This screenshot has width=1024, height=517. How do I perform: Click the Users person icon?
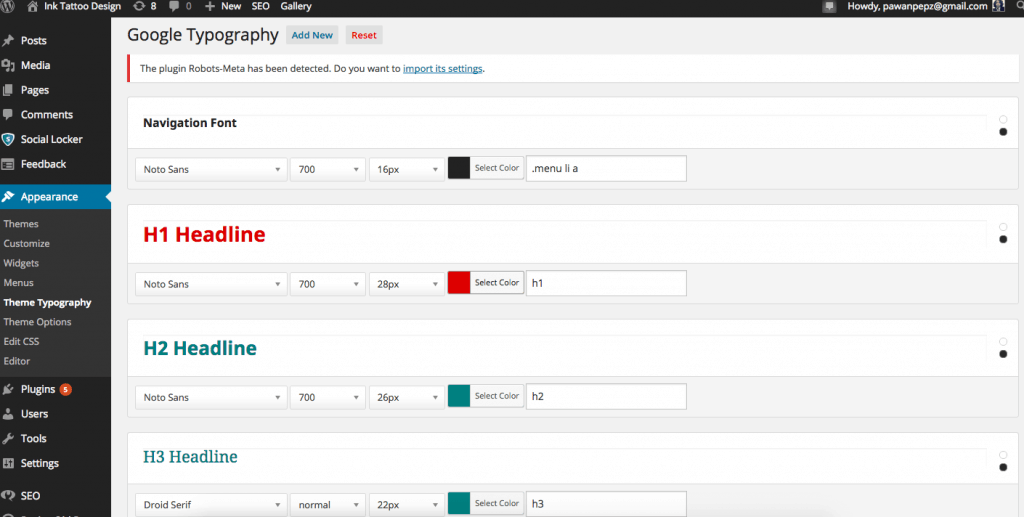click(x=8, y=414)
